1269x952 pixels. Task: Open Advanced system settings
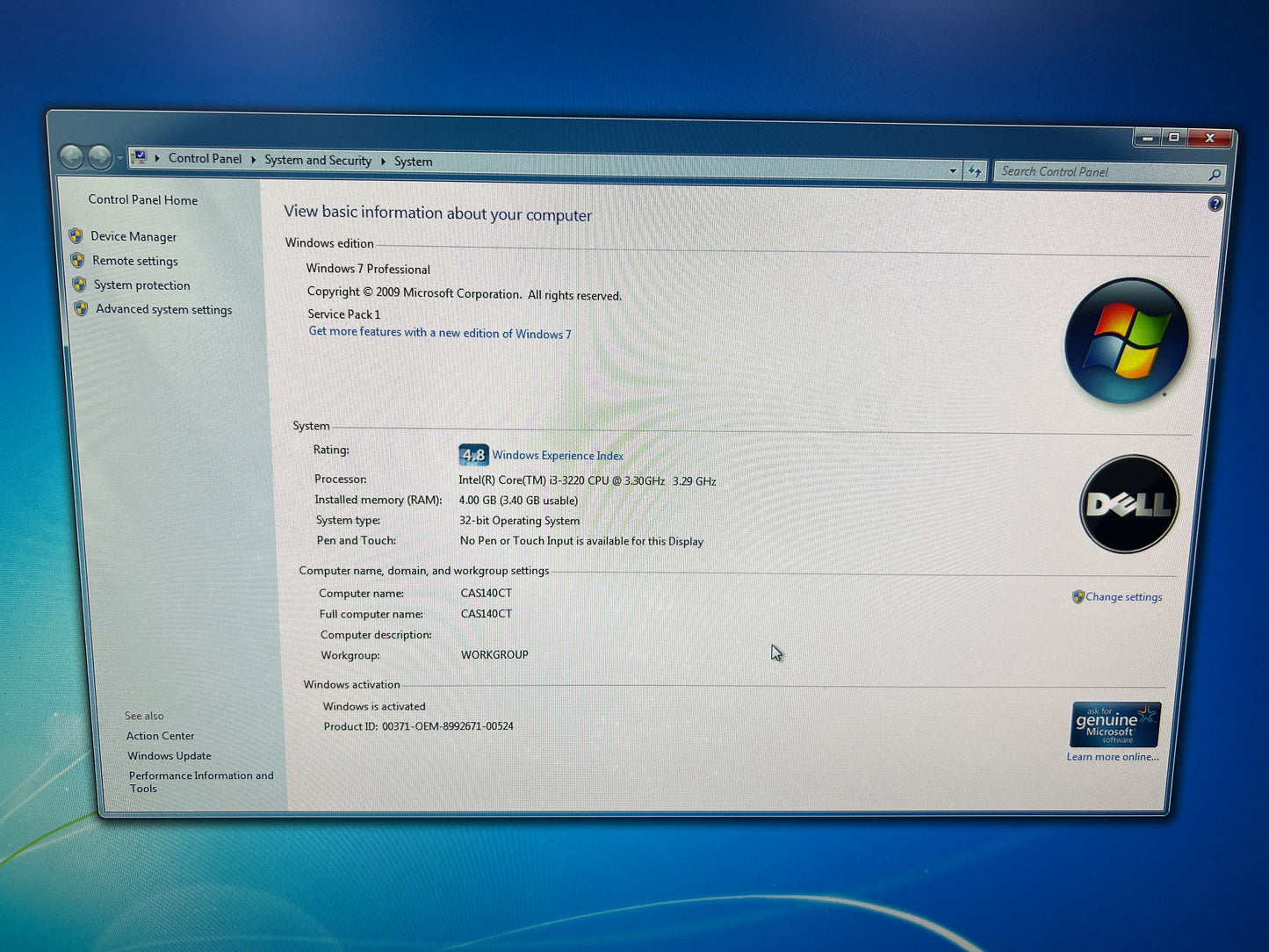point(163,309)
